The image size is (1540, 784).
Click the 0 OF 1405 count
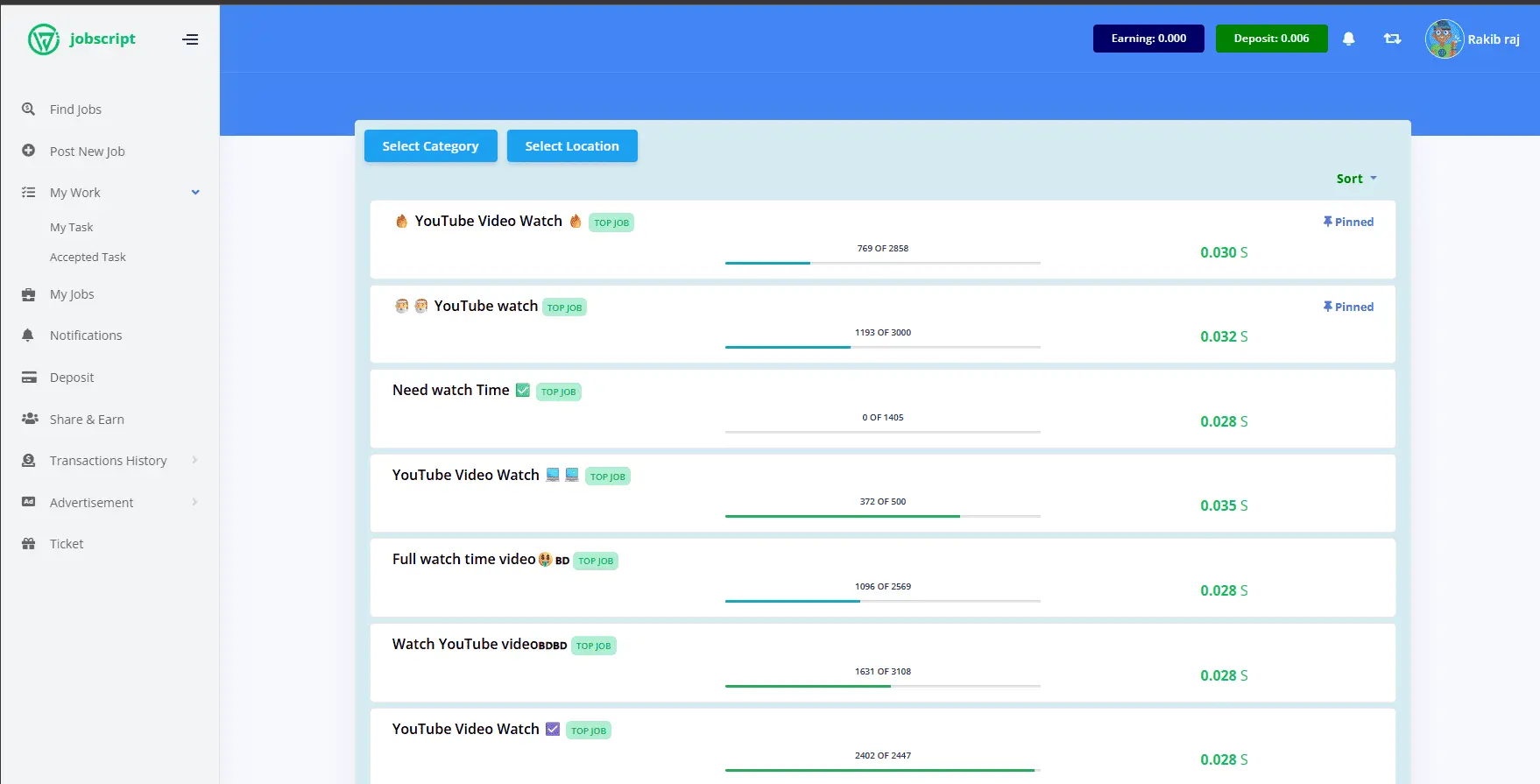click(883, 418)
